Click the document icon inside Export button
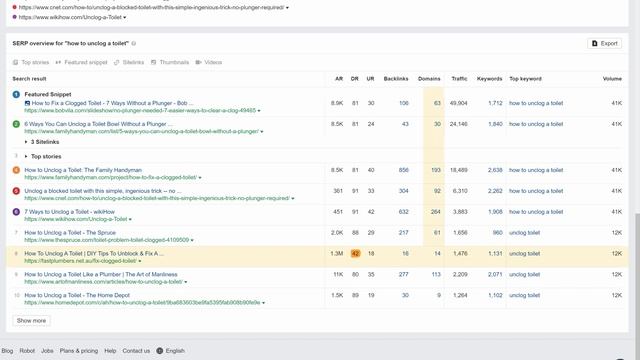 coord(595,43)
